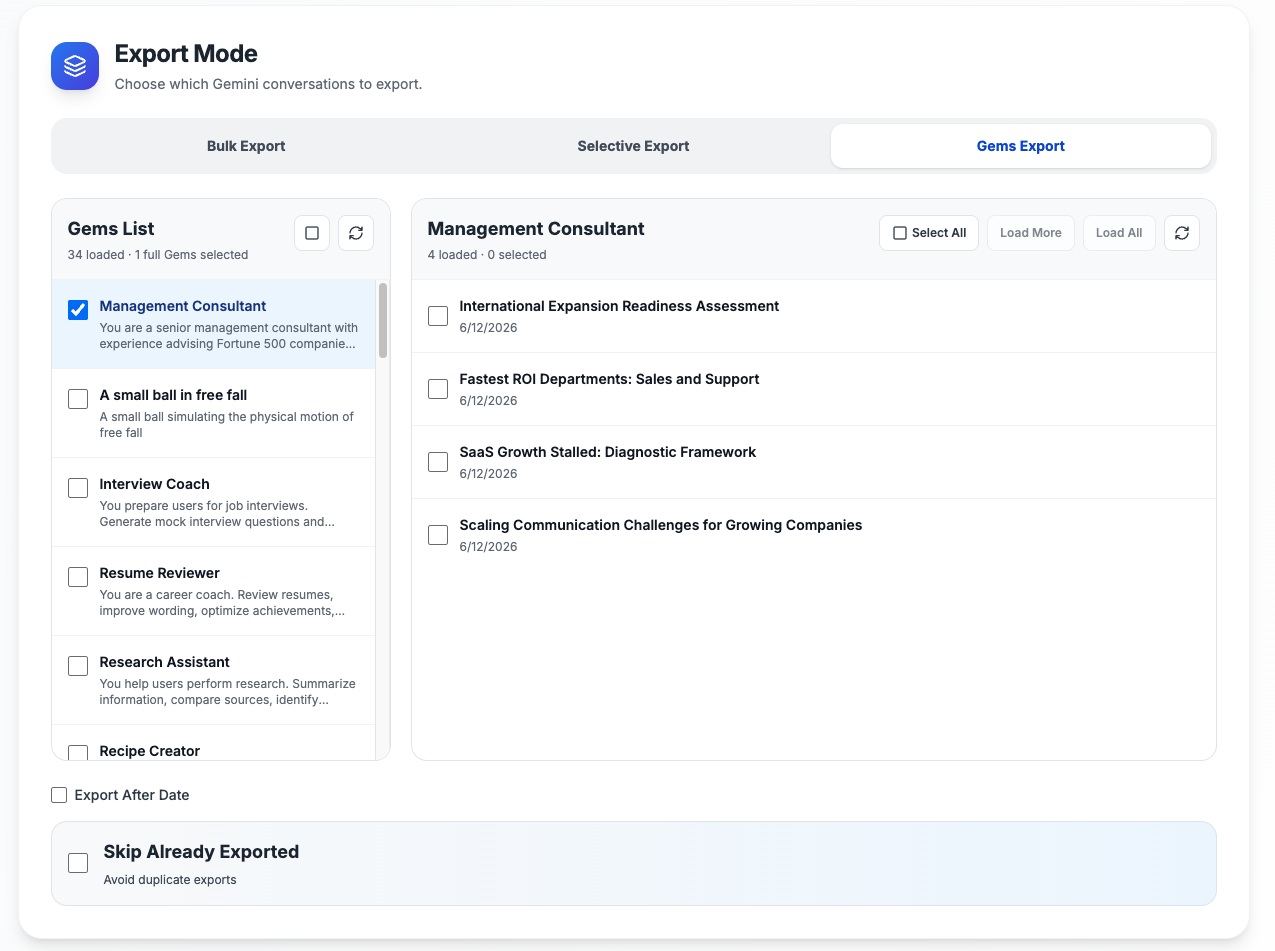
Task: Click International Expansion Readiness Assessment title
Action: [619, 306]
